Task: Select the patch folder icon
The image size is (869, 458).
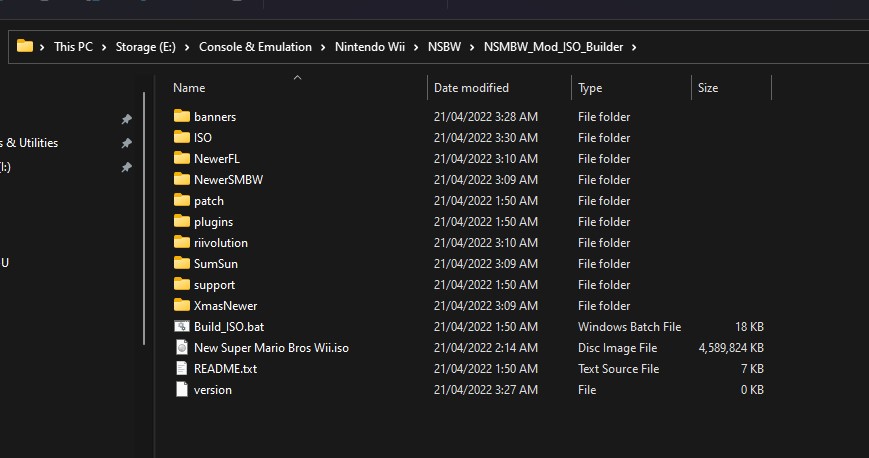Action: coord(182,200)
